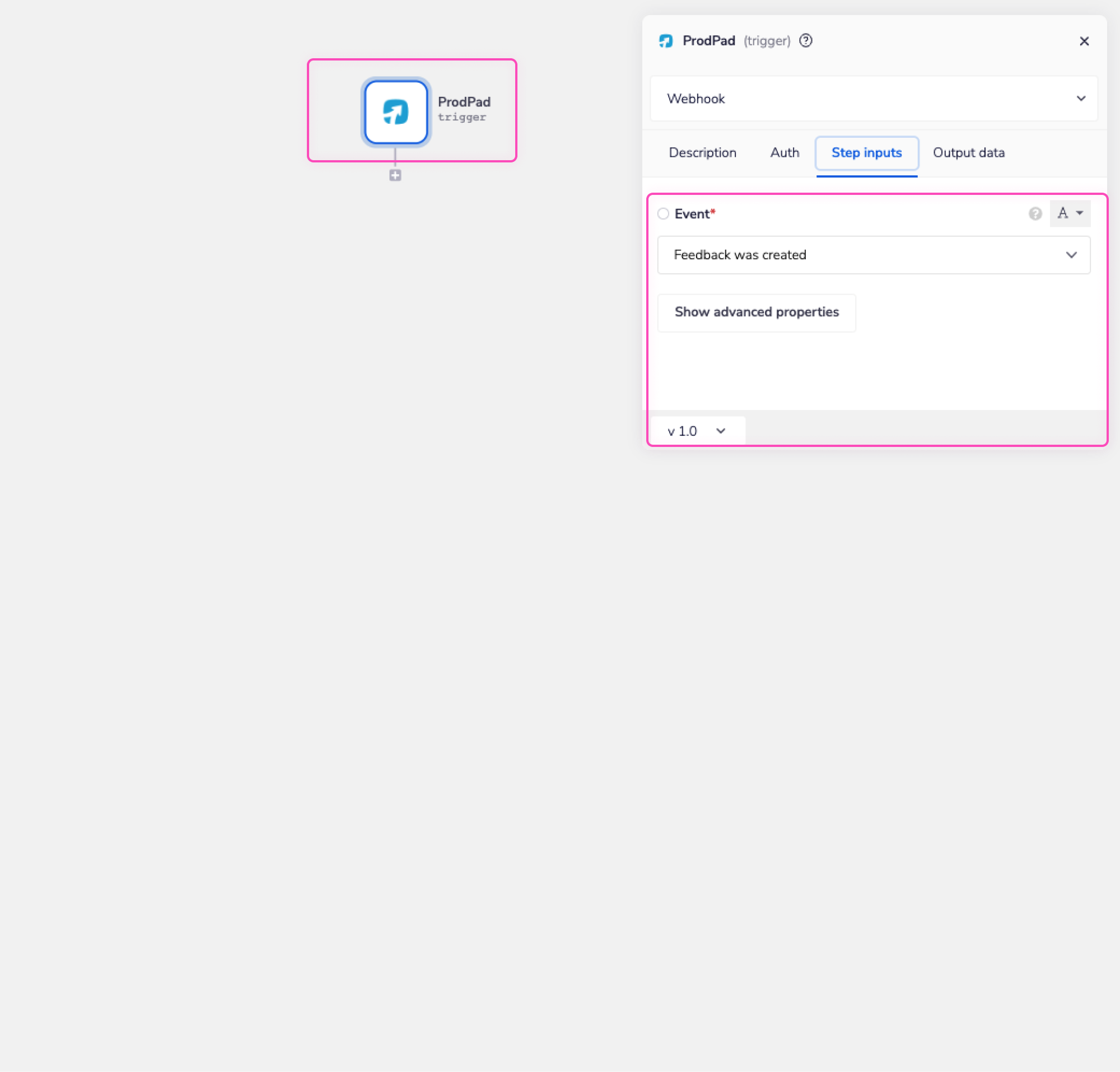Click the chevron on the version selector
The image size is (1120, 1072).
(720, 430)
